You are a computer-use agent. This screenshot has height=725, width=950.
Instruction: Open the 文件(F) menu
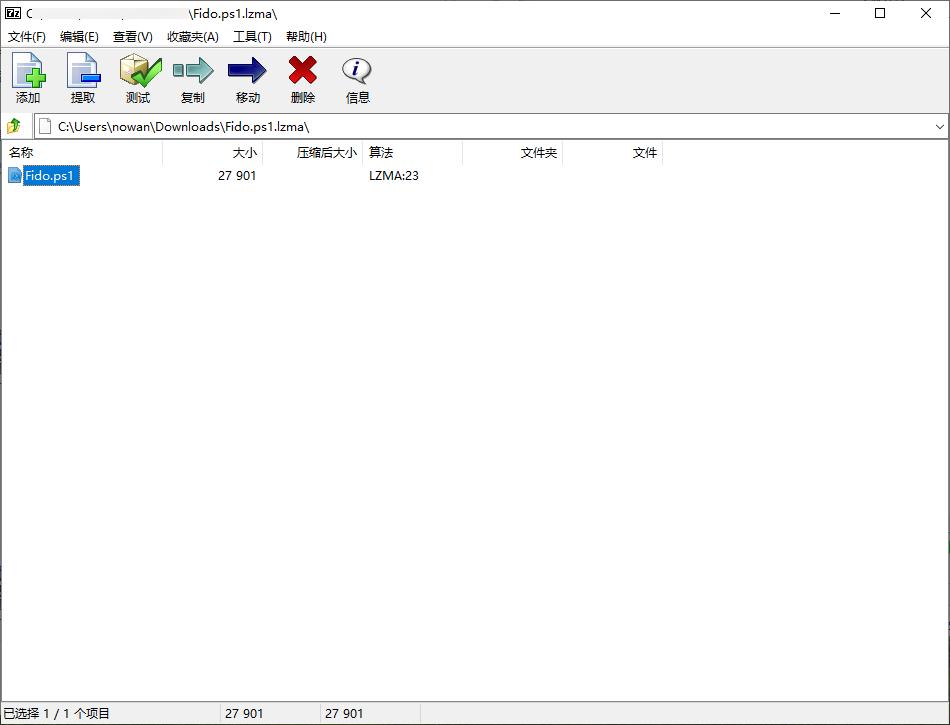point(26,36)
